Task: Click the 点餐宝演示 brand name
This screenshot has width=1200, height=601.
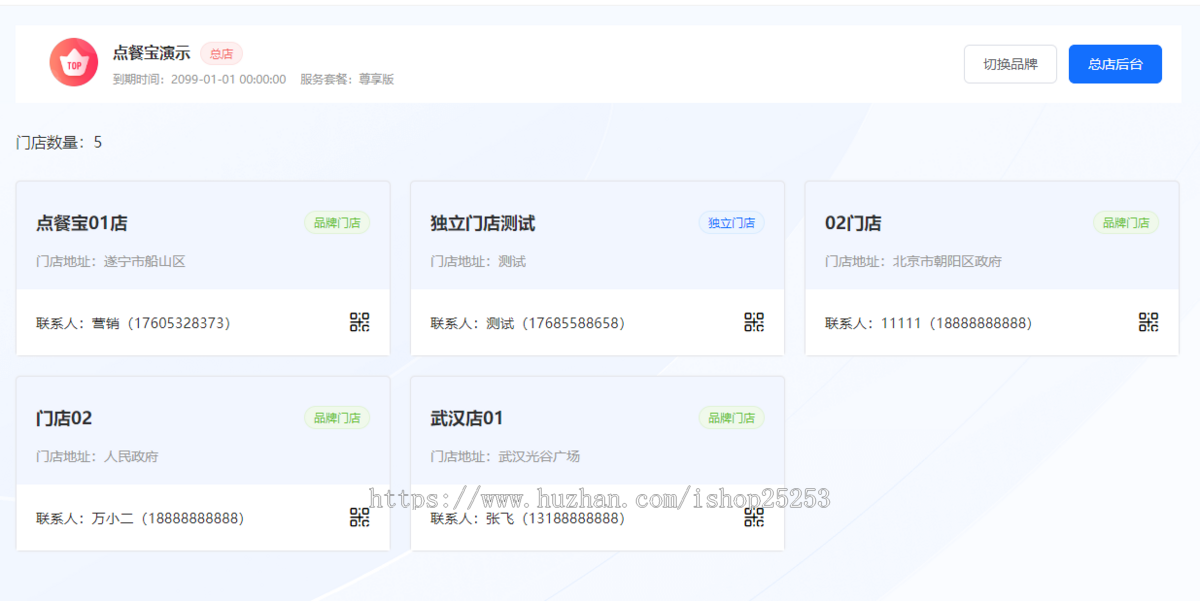Action: click(151, 53)
